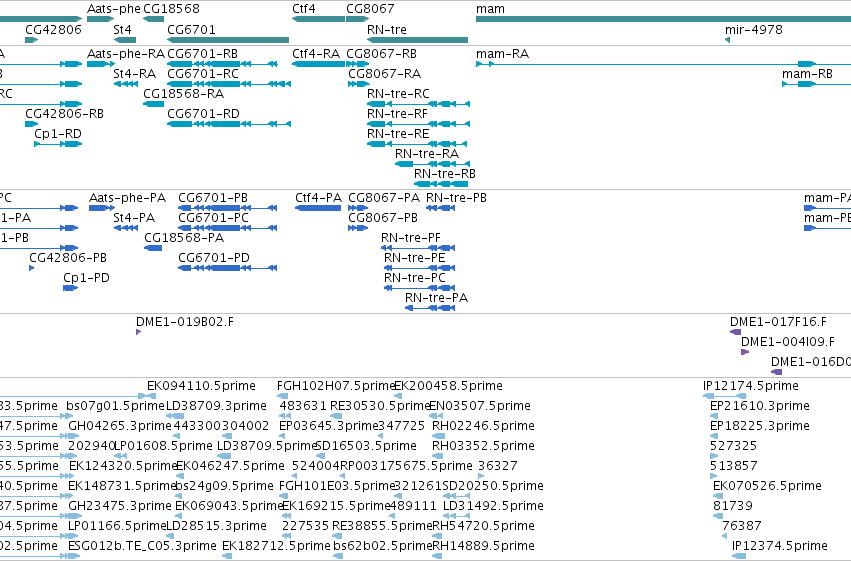Pick the 'CG6701-PC' protein label

pos(213,218)
